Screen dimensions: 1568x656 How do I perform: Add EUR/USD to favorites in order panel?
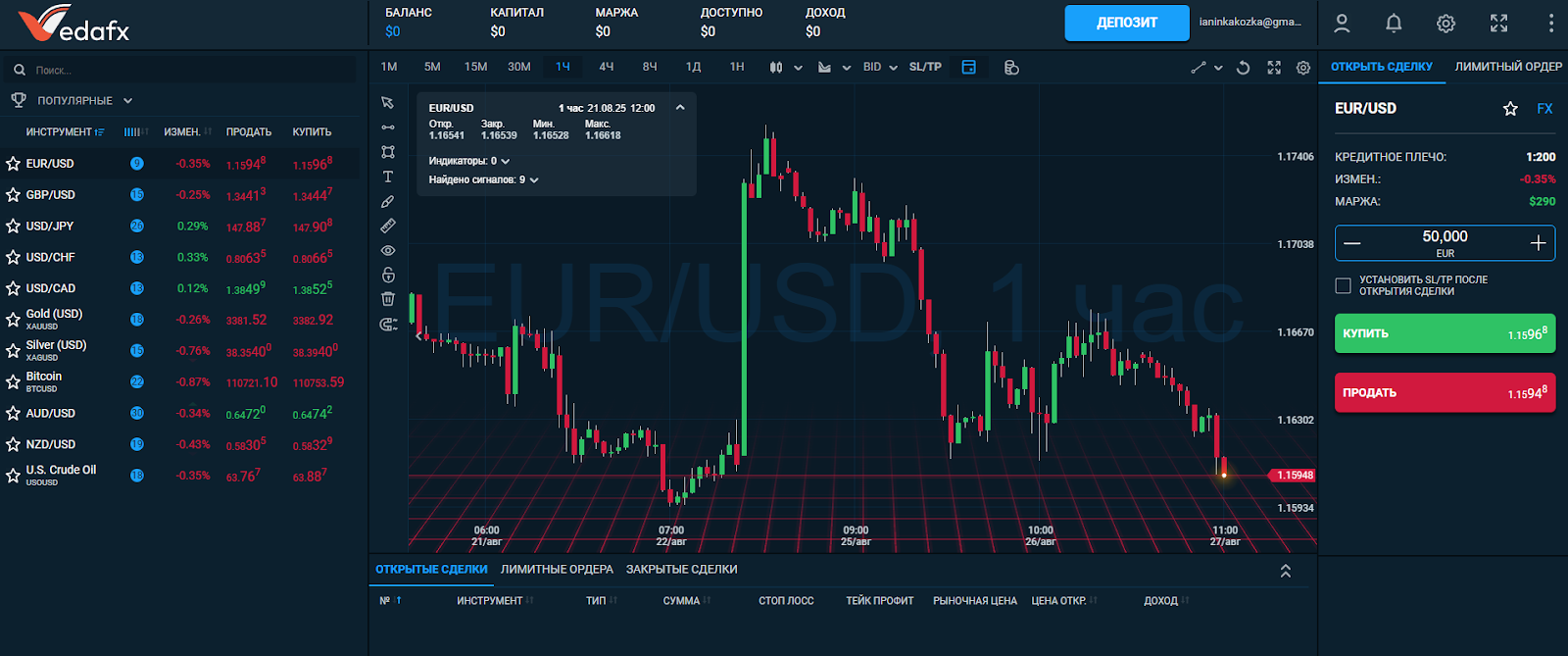click(1510, 109)
